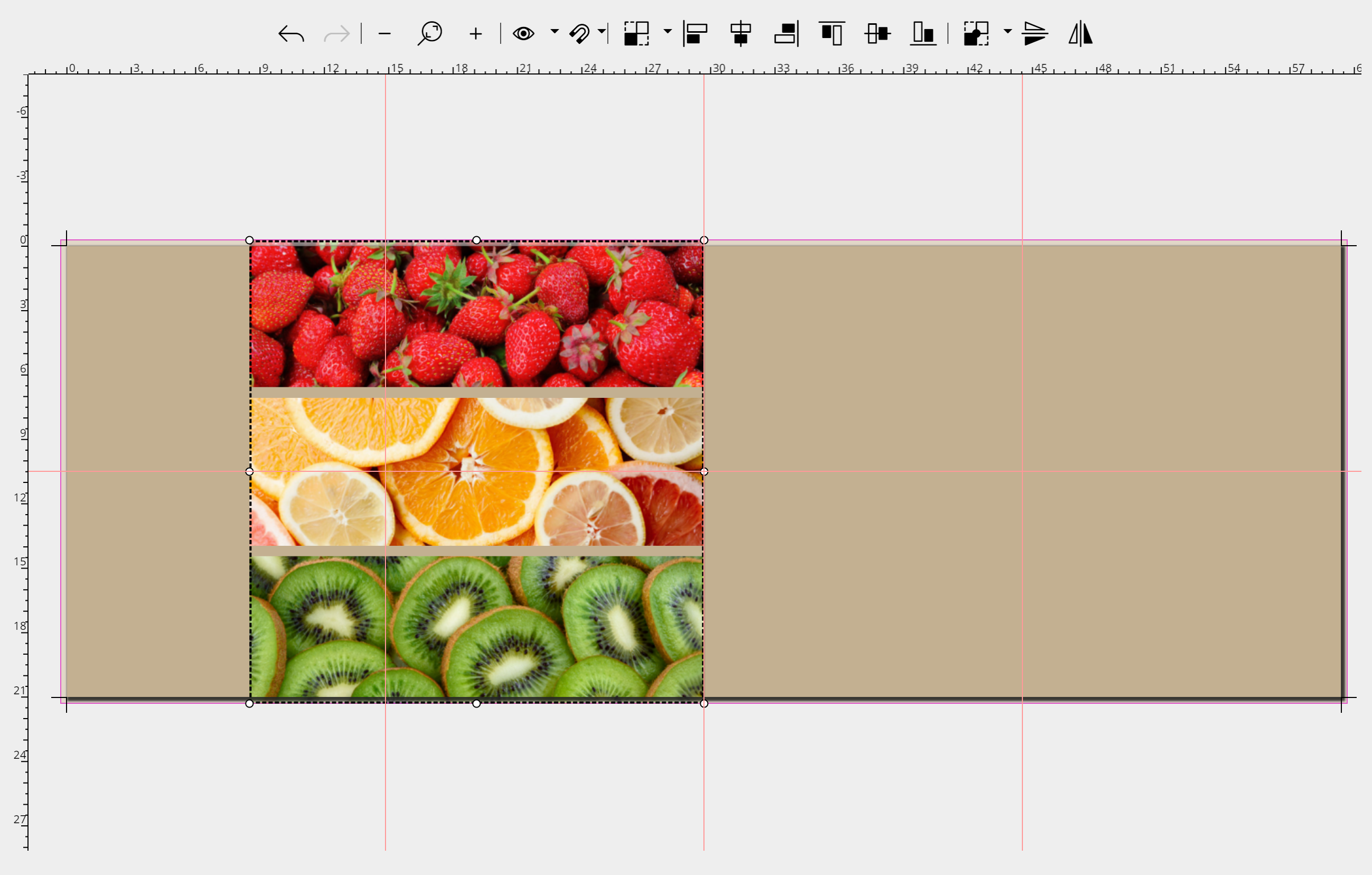Expand snapping options arrow beside magnet
The image size is (1372, 875).
(601, 31)
